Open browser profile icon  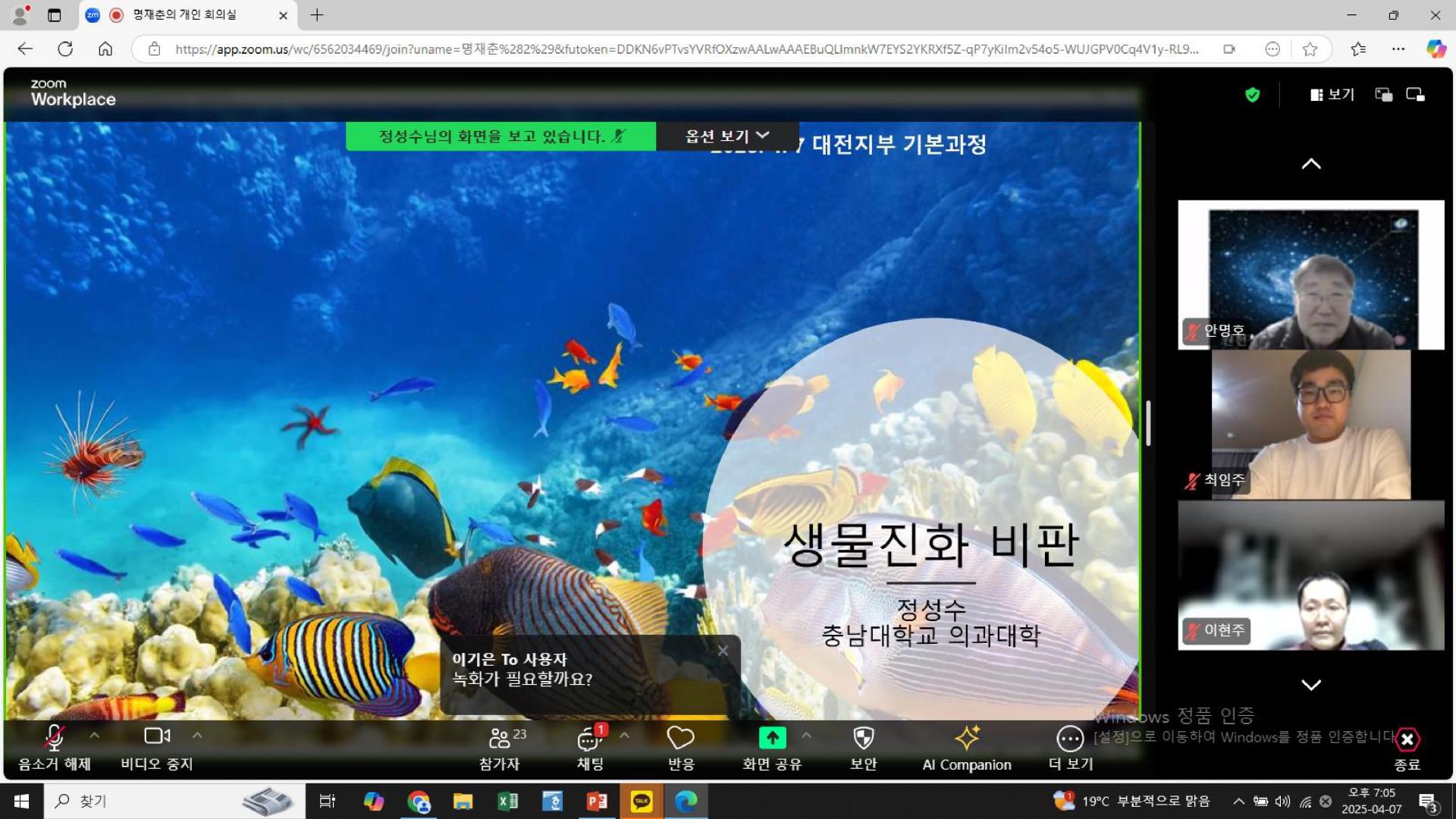pyautogui.click(x=20, y=14)
